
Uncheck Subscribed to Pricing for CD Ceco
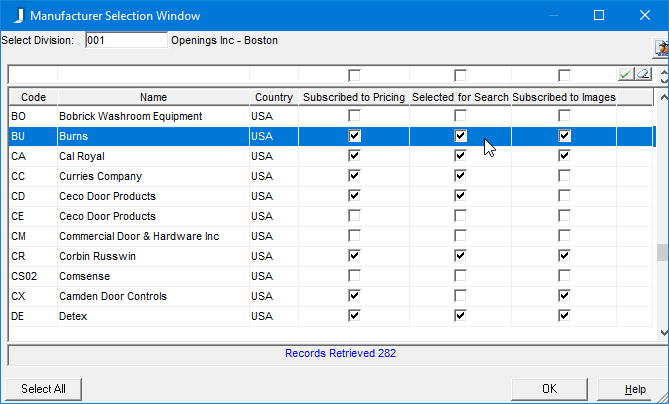tap(354, 196)
